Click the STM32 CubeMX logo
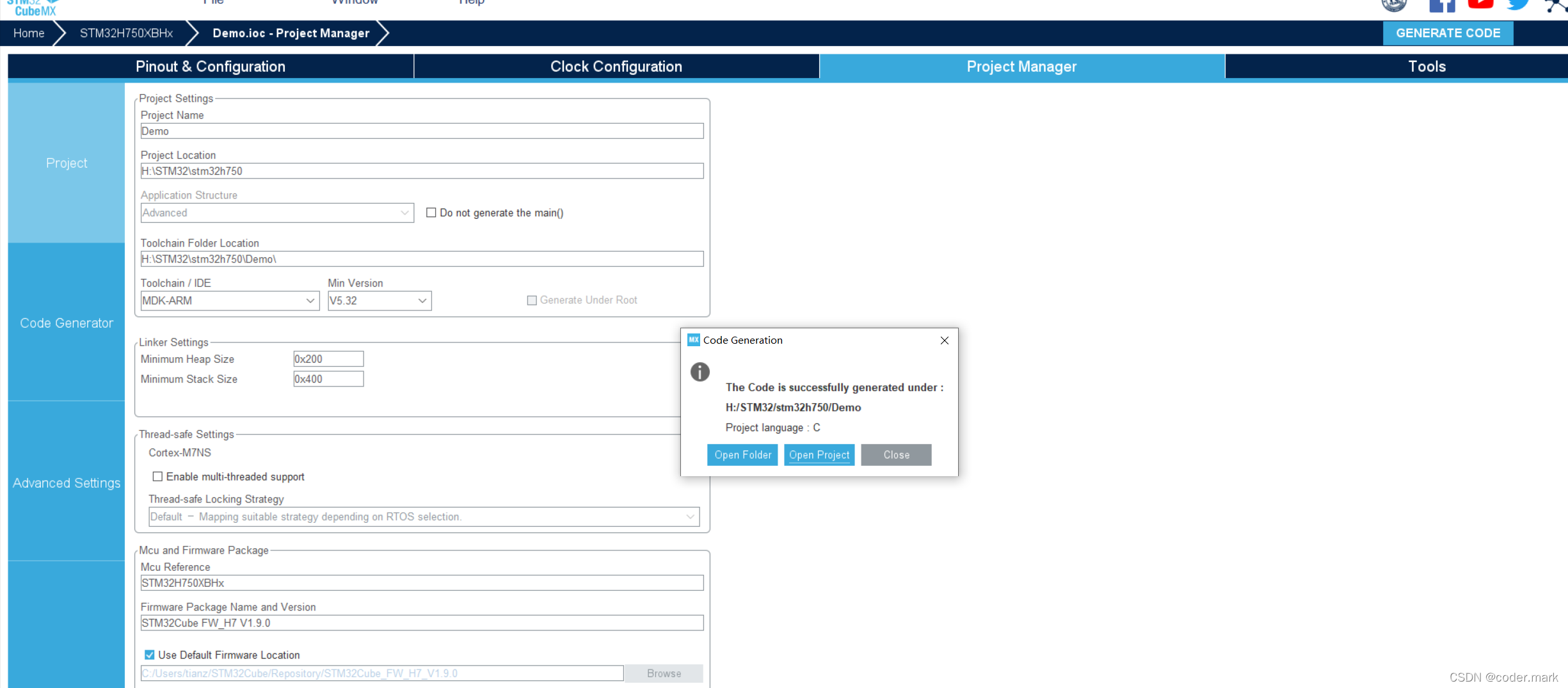The height and width of the screenshot is (688, 1568). [34, 8]
